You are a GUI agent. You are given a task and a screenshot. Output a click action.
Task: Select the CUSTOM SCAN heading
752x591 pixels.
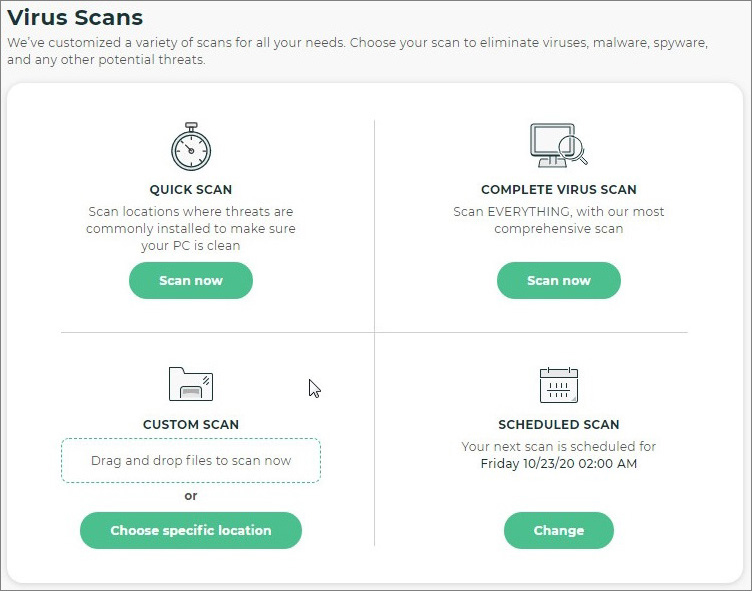point(191,425)
